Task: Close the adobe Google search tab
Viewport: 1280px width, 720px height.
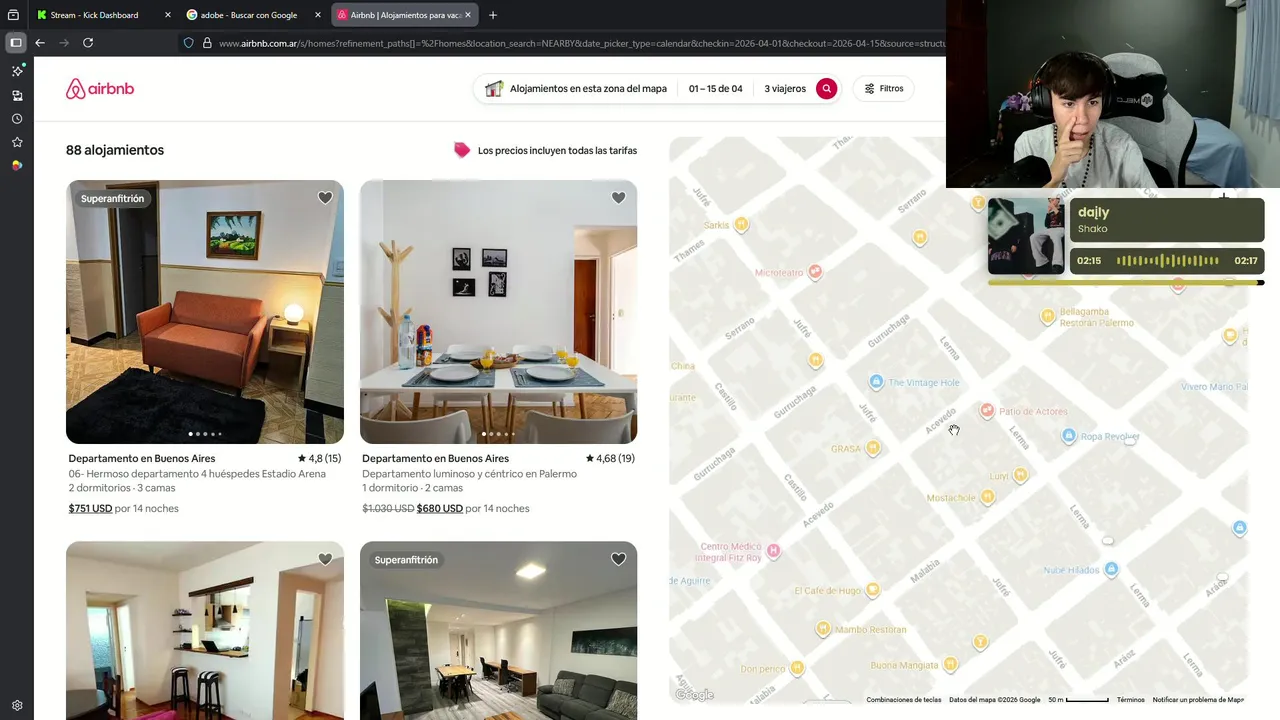Action: pyautogui.click(x=318, y=15)
